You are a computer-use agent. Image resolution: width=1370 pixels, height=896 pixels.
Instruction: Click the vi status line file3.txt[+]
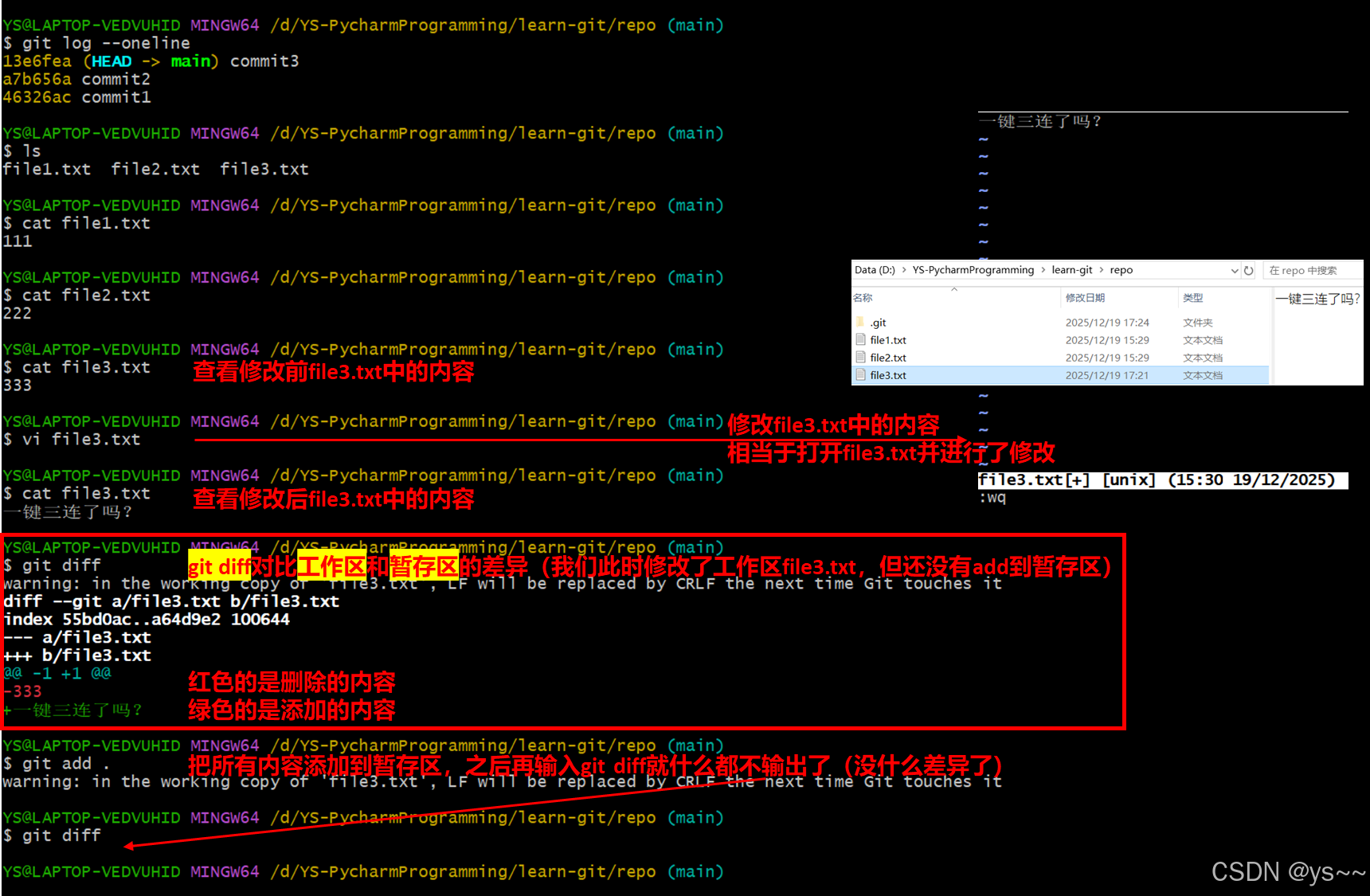click(1163, 480)
